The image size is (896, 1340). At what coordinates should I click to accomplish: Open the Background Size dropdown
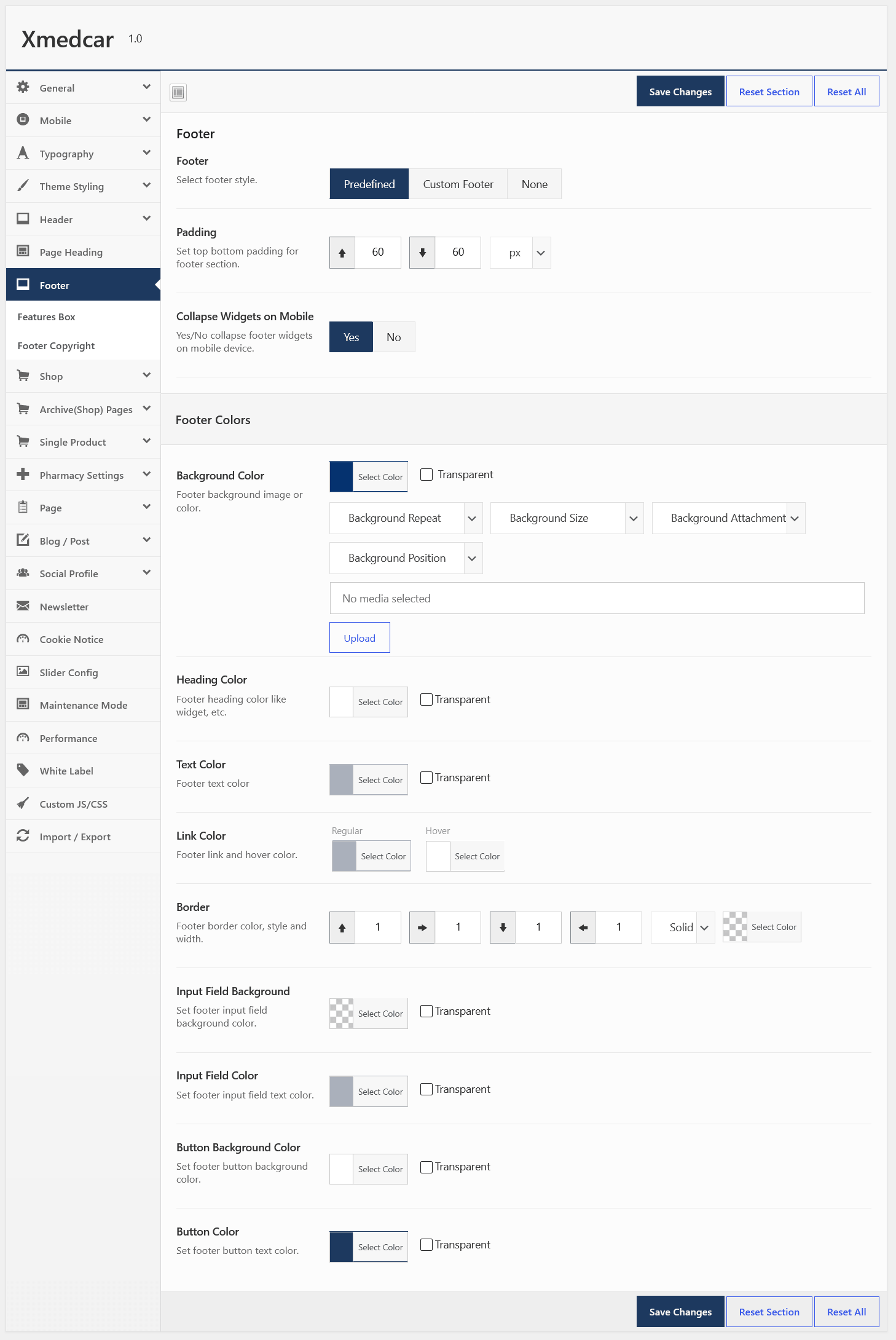(x=567, y=518)
